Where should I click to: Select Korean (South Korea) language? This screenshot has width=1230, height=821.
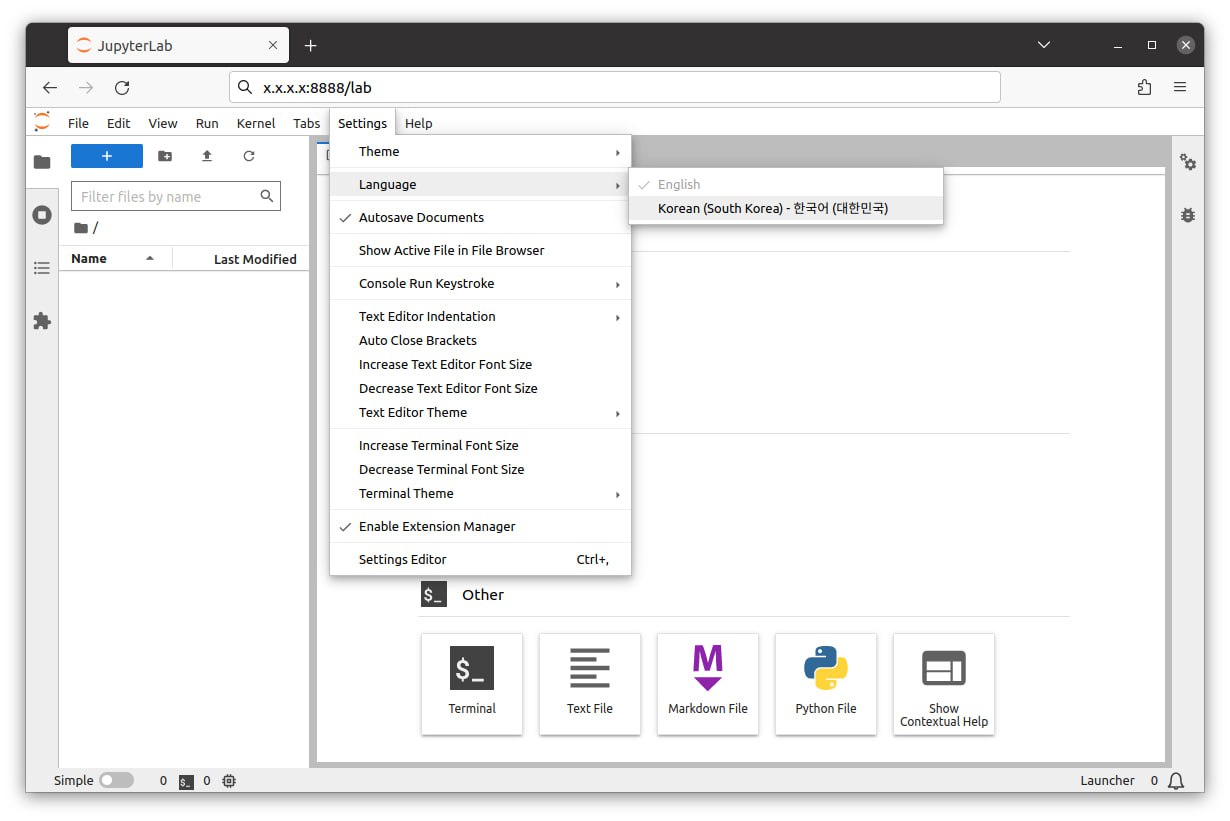(786, 208)
